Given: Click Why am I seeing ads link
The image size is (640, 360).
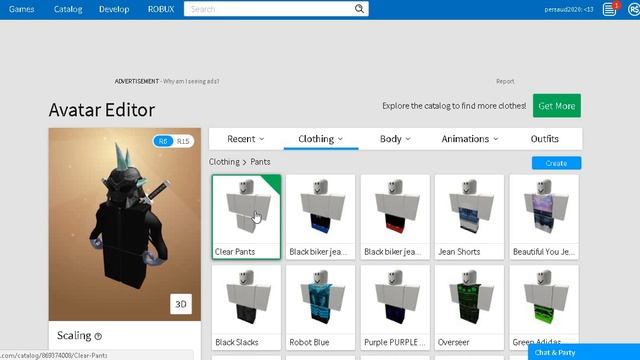Looking at the screenshot, I should pyautogui.click(x=191, y=81).
